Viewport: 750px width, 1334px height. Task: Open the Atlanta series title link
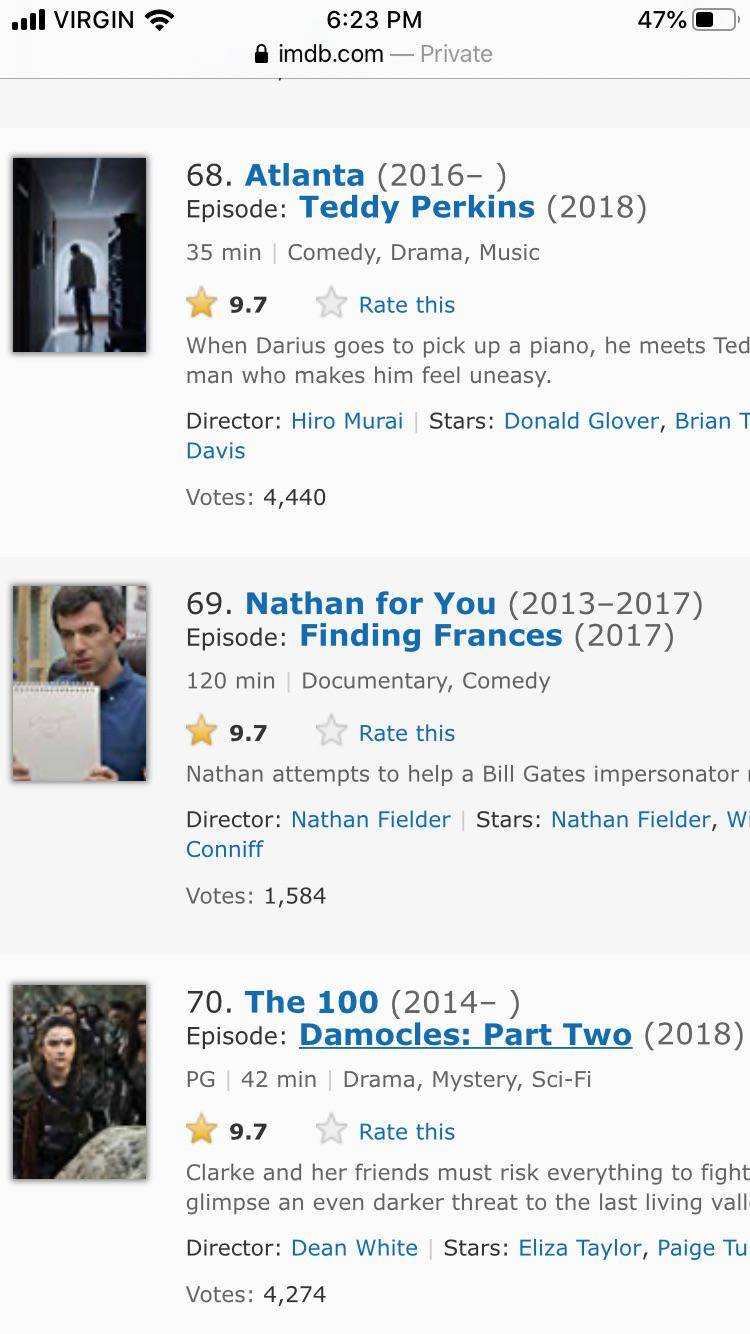pyautogui.click(x=305, y=175)
